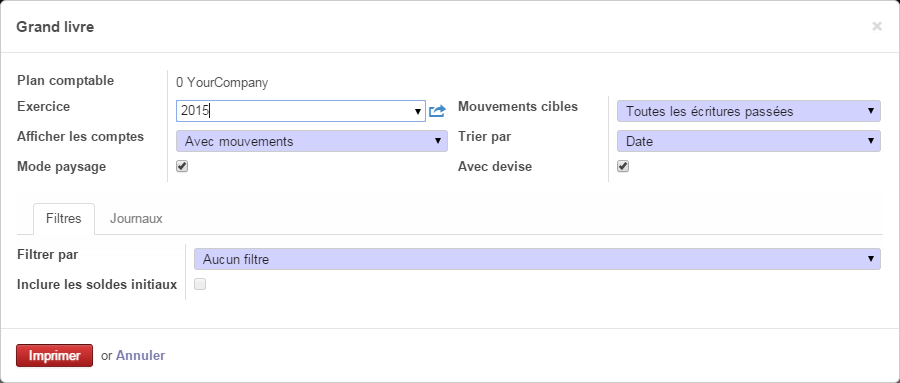
Task: Click the Plan comptable value 0 YourCompany
Action: point(222,83)
